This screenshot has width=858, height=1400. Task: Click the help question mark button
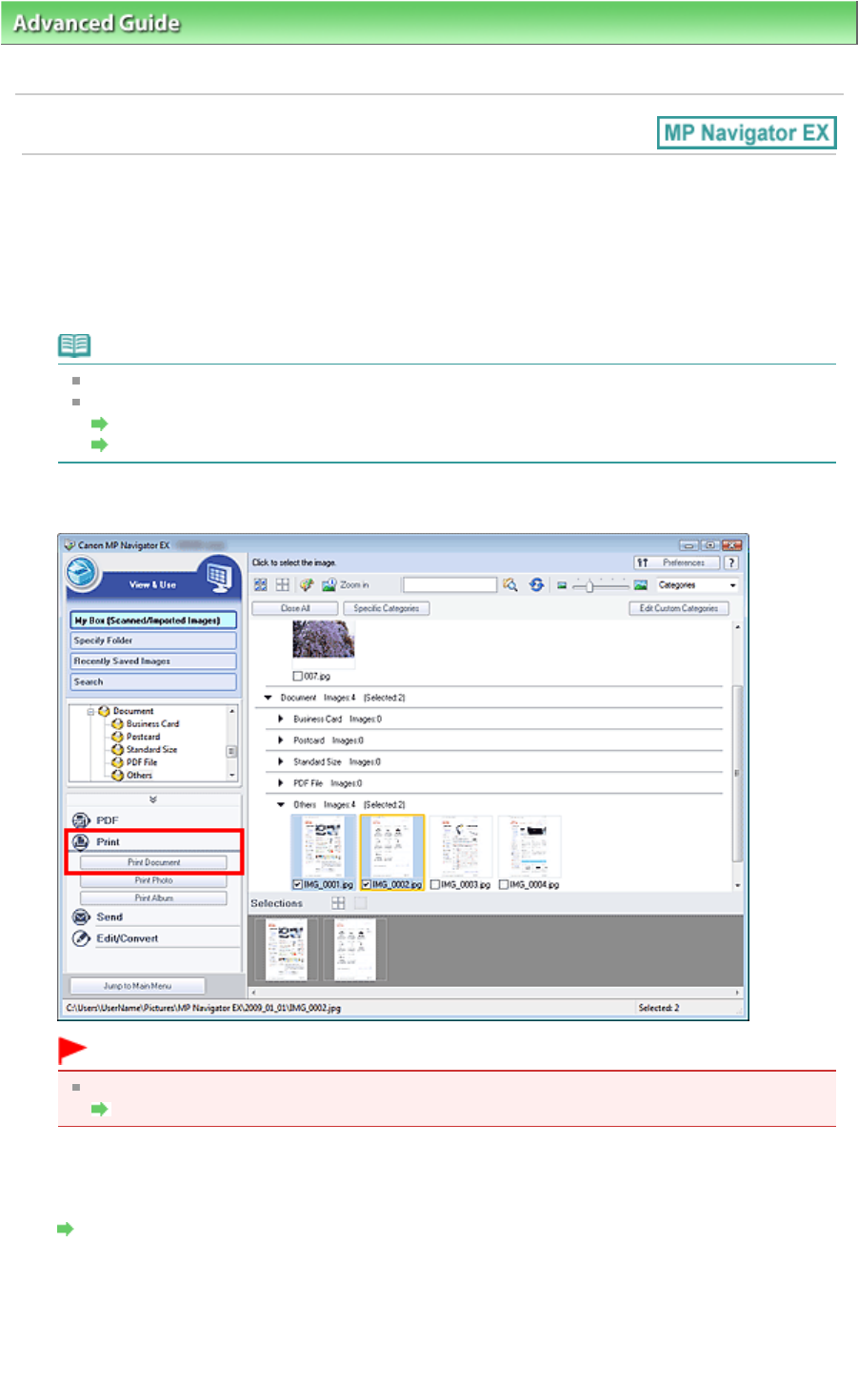[x=731, y=562]
